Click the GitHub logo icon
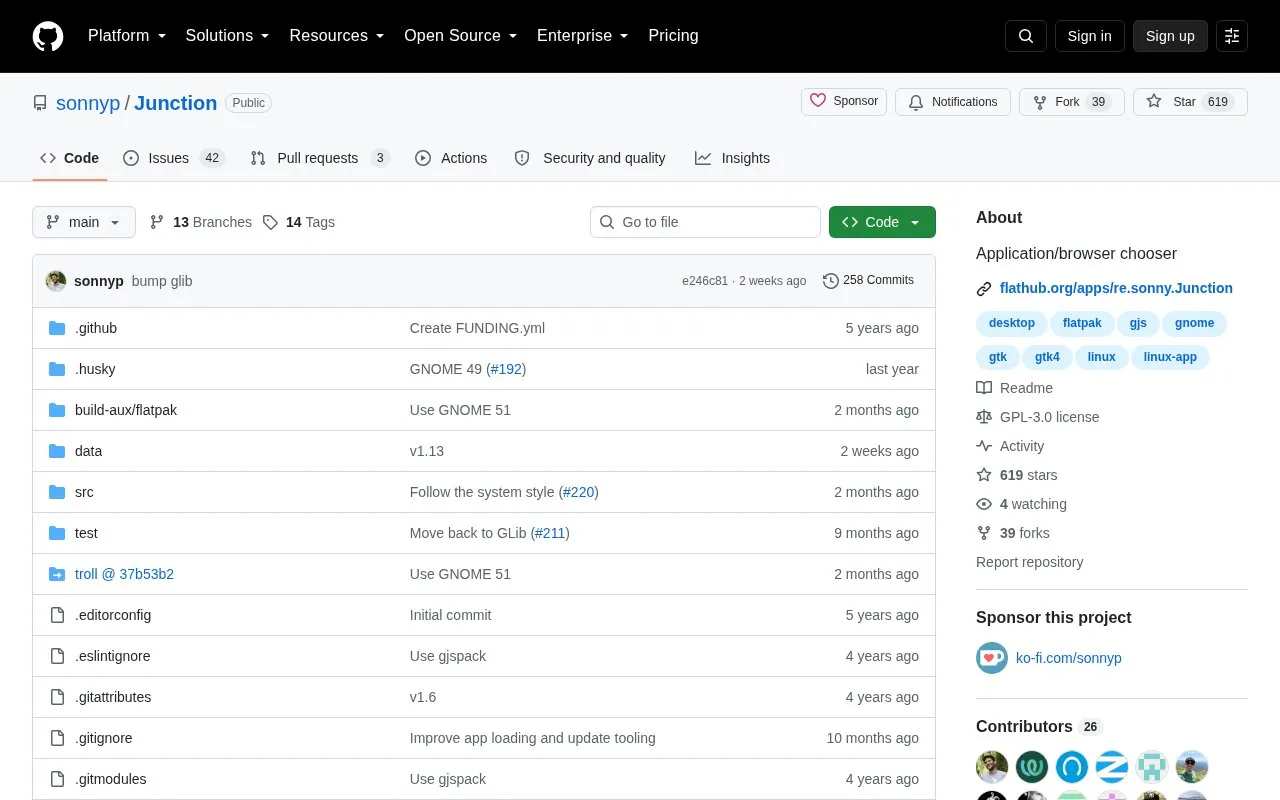1280x800 pixels. (48, 36)
